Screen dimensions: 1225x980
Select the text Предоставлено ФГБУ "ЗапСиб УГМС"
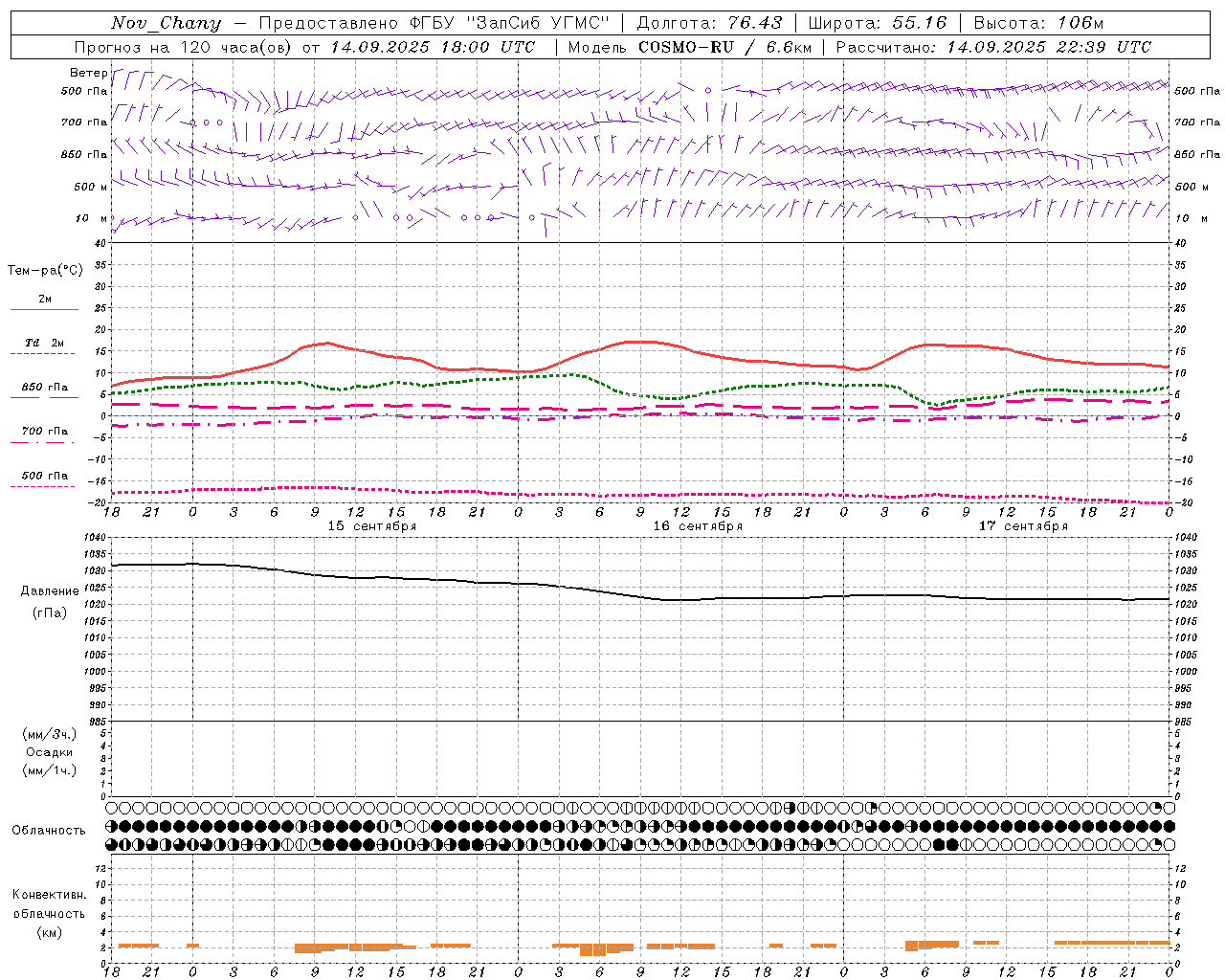434,23
